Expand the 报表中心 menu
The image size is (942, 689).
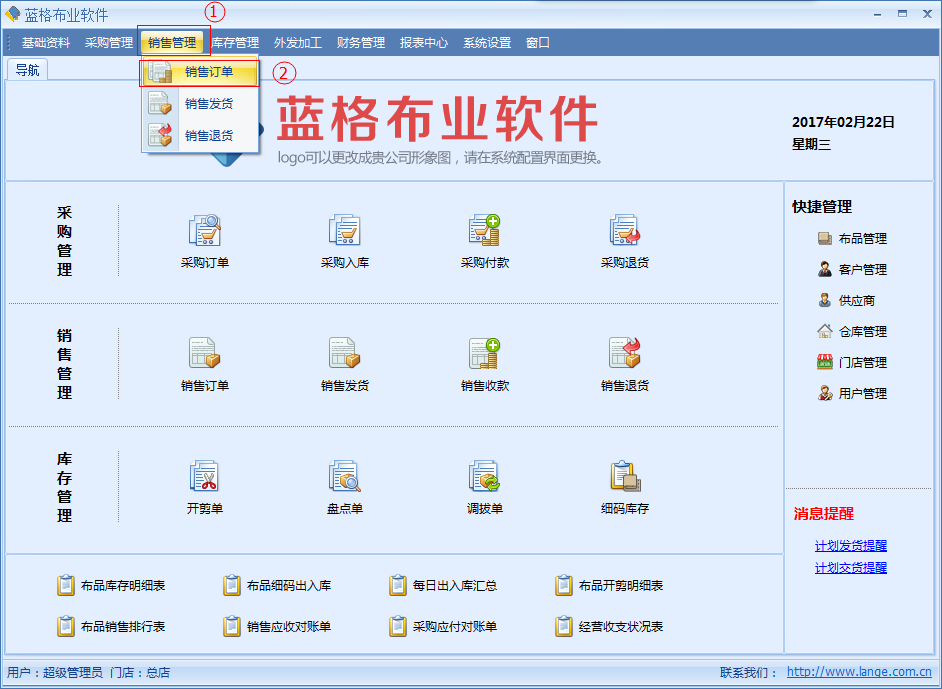[x=424, y=43]
